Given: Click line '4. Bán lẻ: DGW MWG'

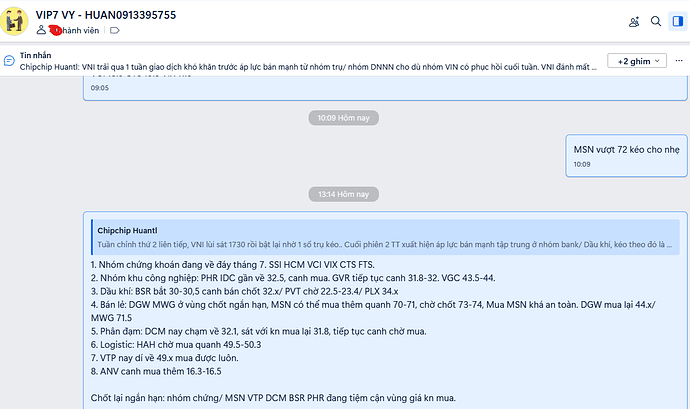Looking at the screenshot, I should (x=373, y=311).
